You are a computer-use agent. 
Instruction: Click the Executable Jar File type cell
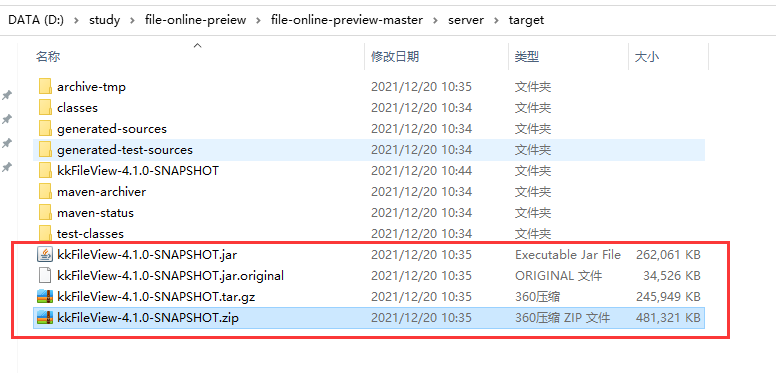point(568,255)
